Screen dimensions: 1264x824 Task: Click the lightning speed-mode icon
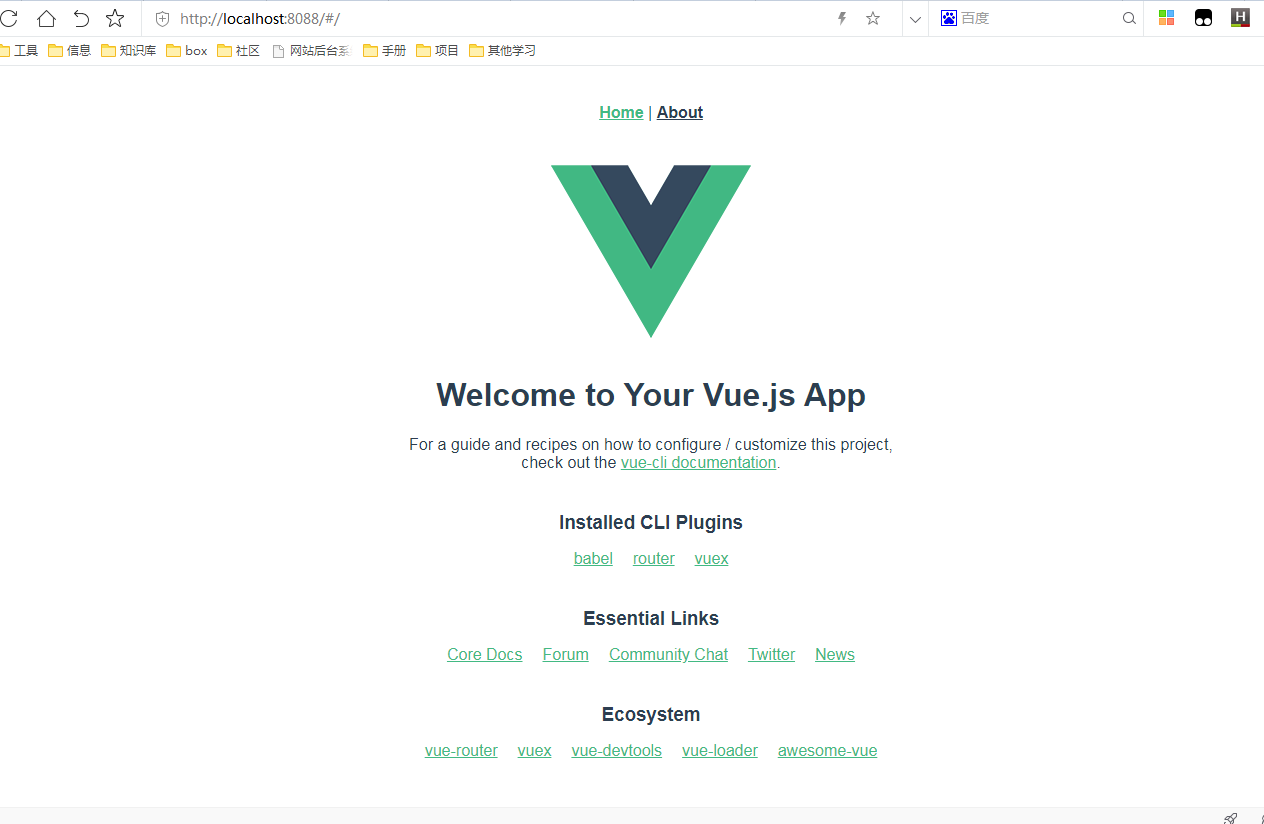coord(842,18)
